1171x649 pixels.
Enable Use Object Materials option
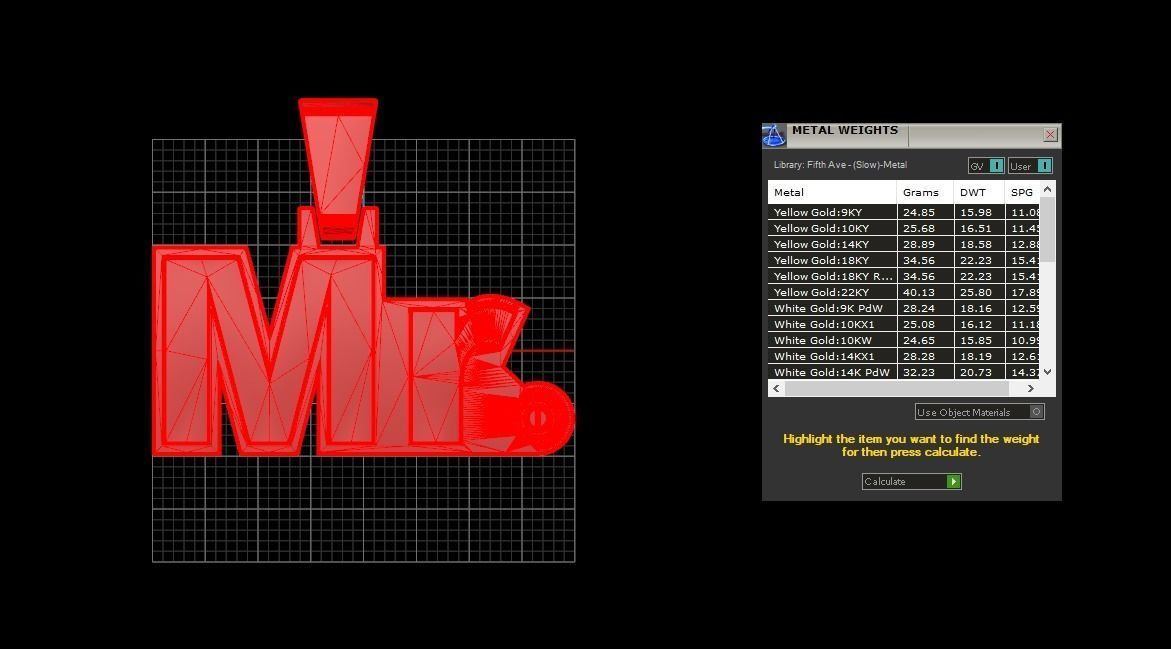tap(979, 412)
